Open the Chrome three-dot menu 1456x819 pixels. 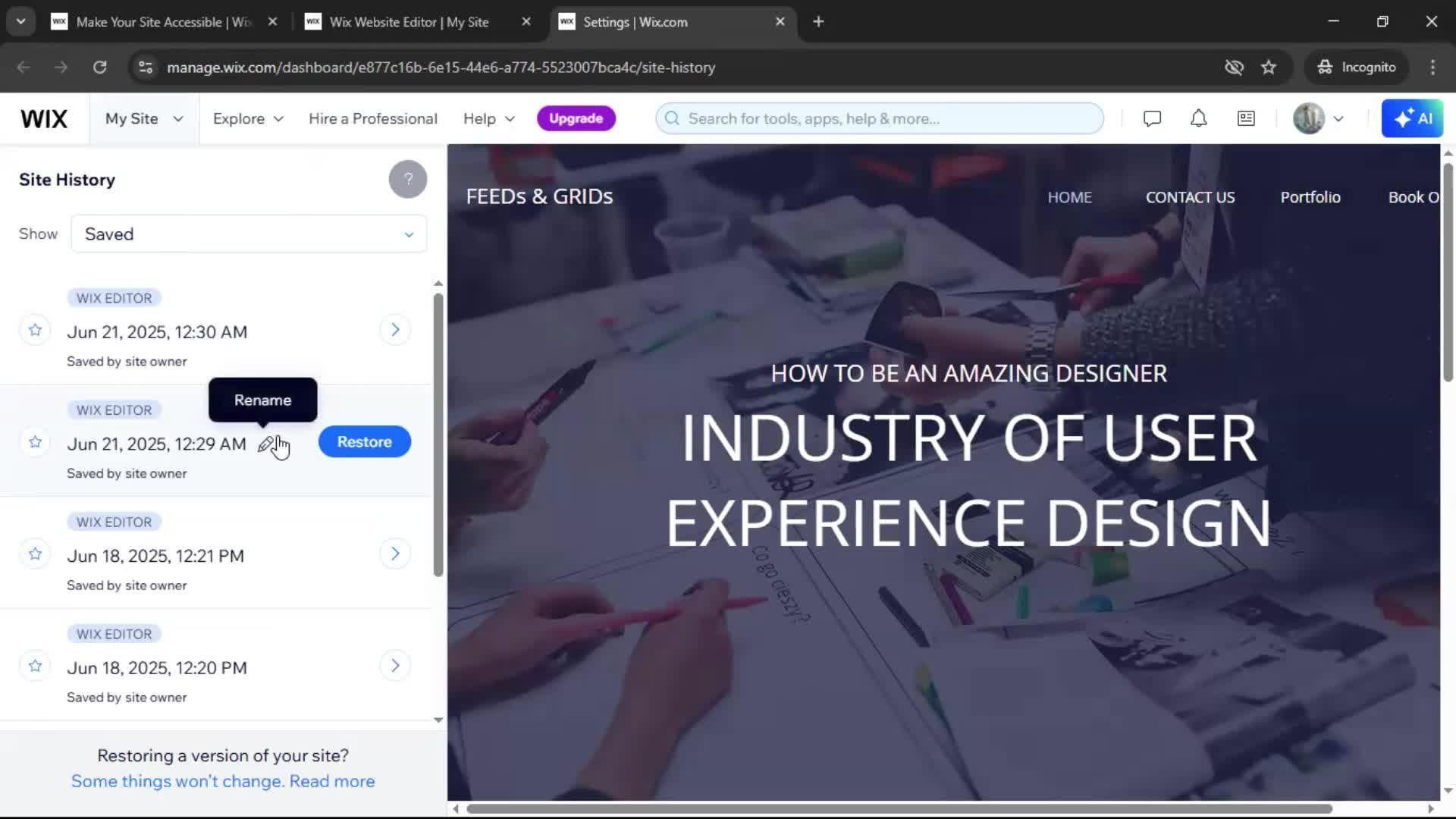click(x=1432, y=67)
